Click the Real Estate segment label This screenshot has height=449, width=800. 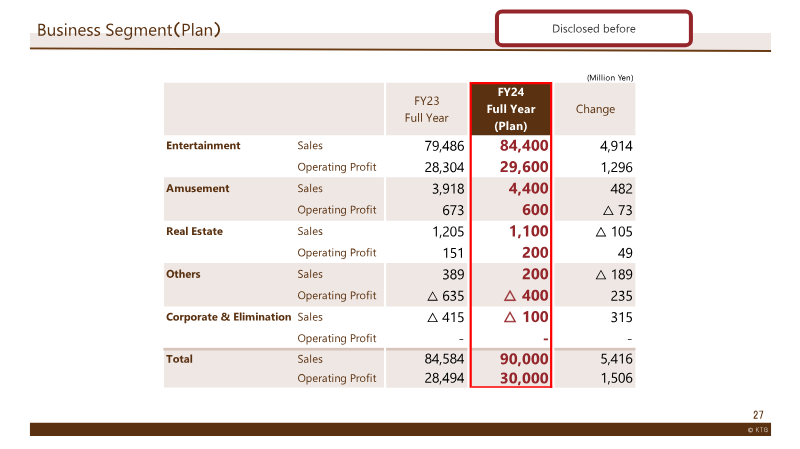click(x=194, y=231)
